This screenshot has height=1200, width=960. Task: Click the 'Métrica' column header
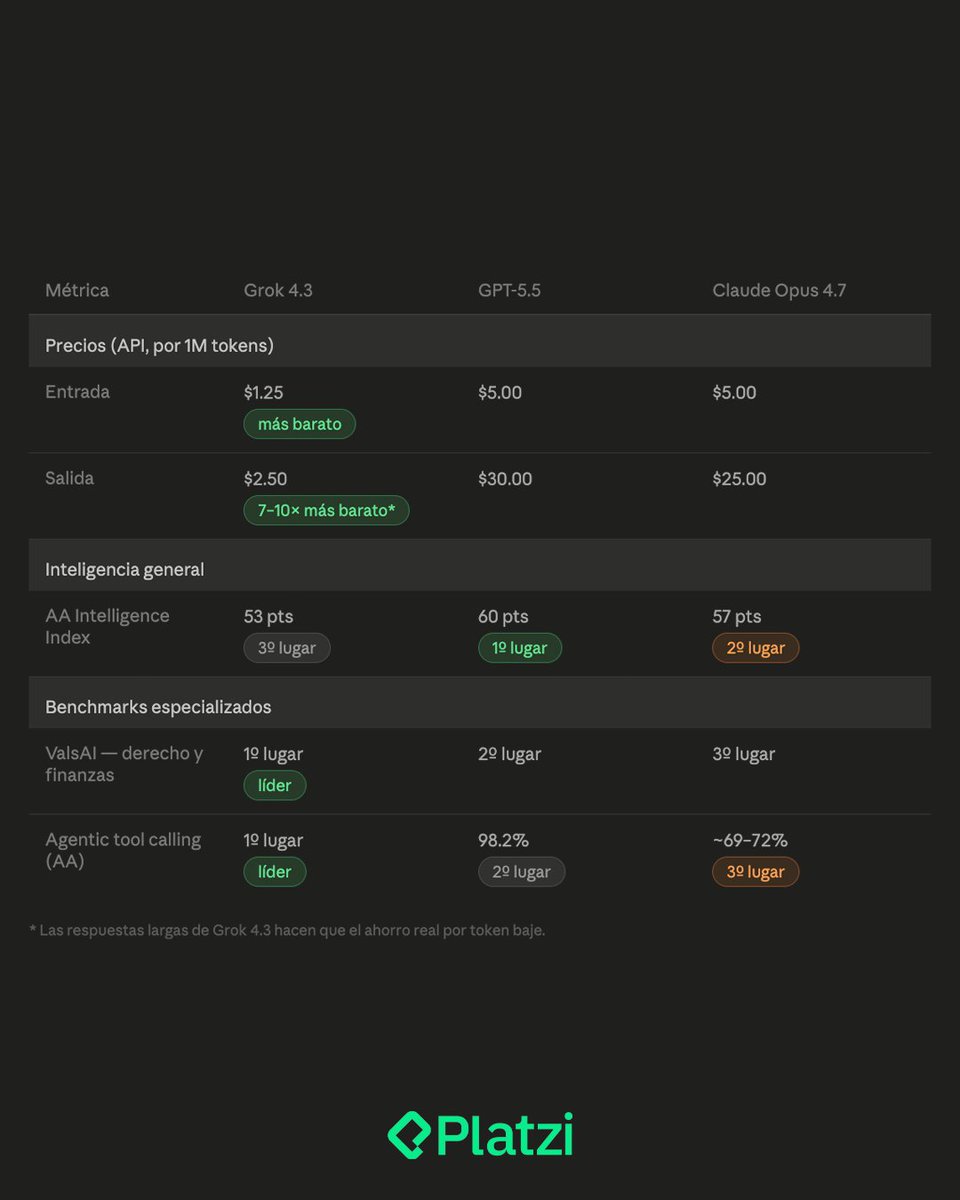(x=77, y=290)
